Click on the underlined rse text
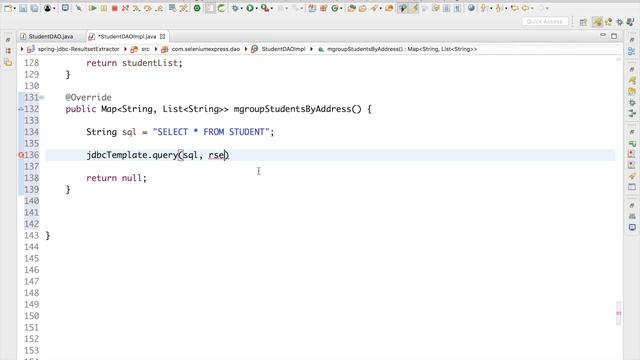640x360 pixels. (216, 156)
